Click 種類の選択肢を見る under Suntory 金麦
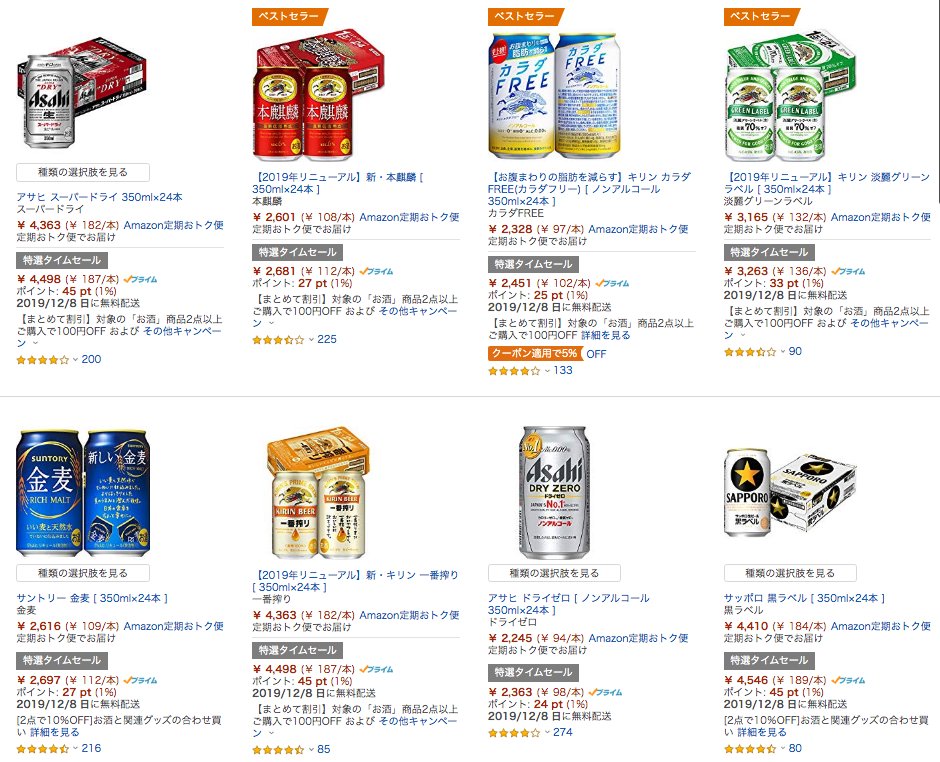This screenshot has height=762, width=940. pos(83,573)
